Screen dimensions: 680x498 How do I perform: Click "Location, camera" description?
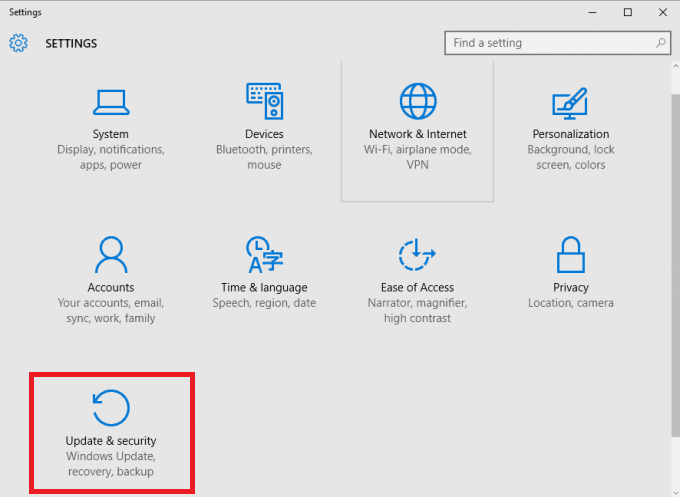(571, 303)
